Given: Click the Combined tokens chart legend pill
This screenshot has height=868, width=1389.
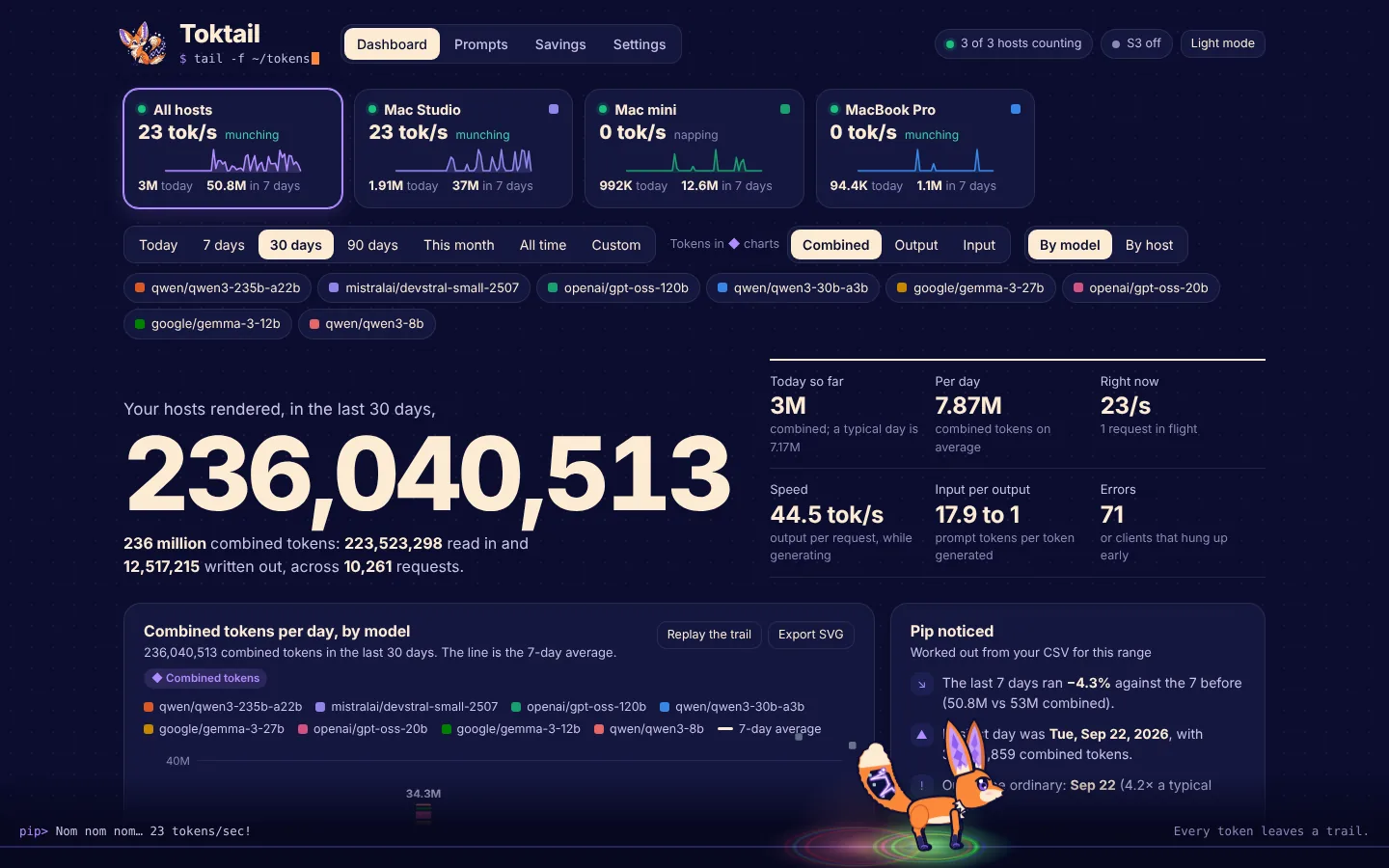Looking at the screenshot, I should tap(205, 678).
